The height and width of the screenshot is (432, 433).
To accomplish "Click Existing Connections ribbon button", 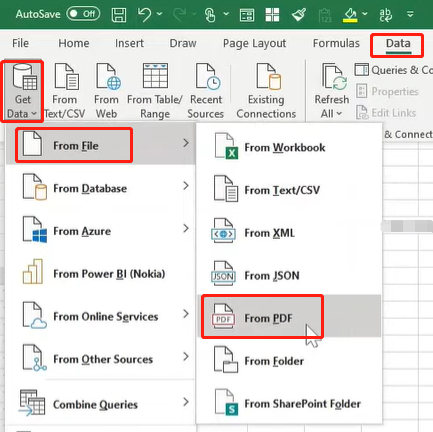I will (x=266, y=91).
